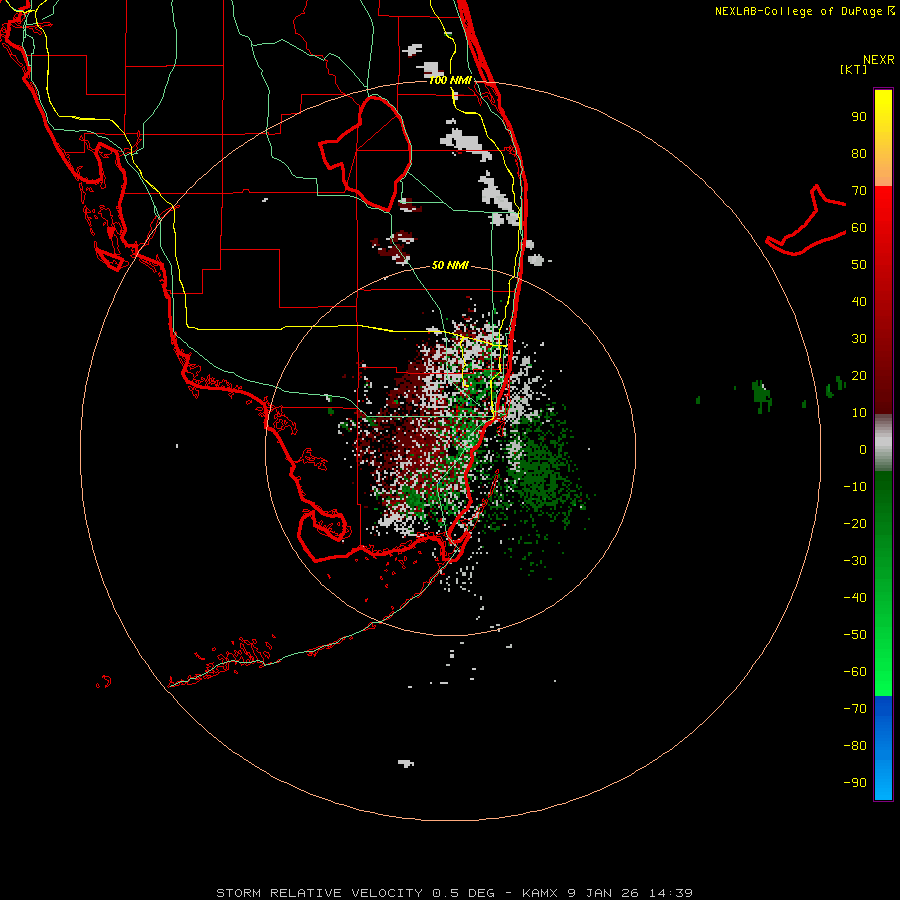Click the 70 value on the velocity scale
900x900 pixels.
click(x=859, y=191)
